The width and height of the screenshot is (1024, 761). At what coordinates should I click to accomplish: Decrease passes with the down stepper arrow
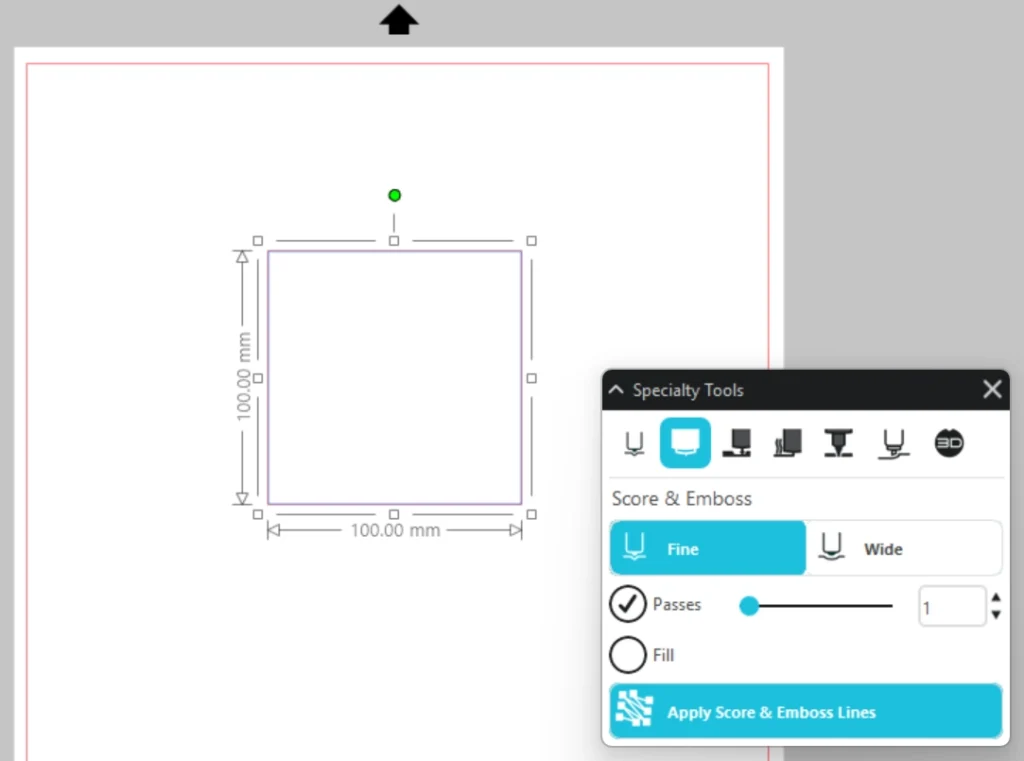(996, 615)
